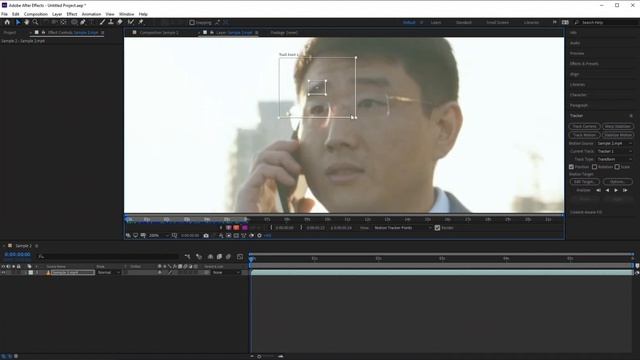Switch to the Composition Sample 2 viewer tab
This screenshot has height=360, width=640.
(159, 32)
